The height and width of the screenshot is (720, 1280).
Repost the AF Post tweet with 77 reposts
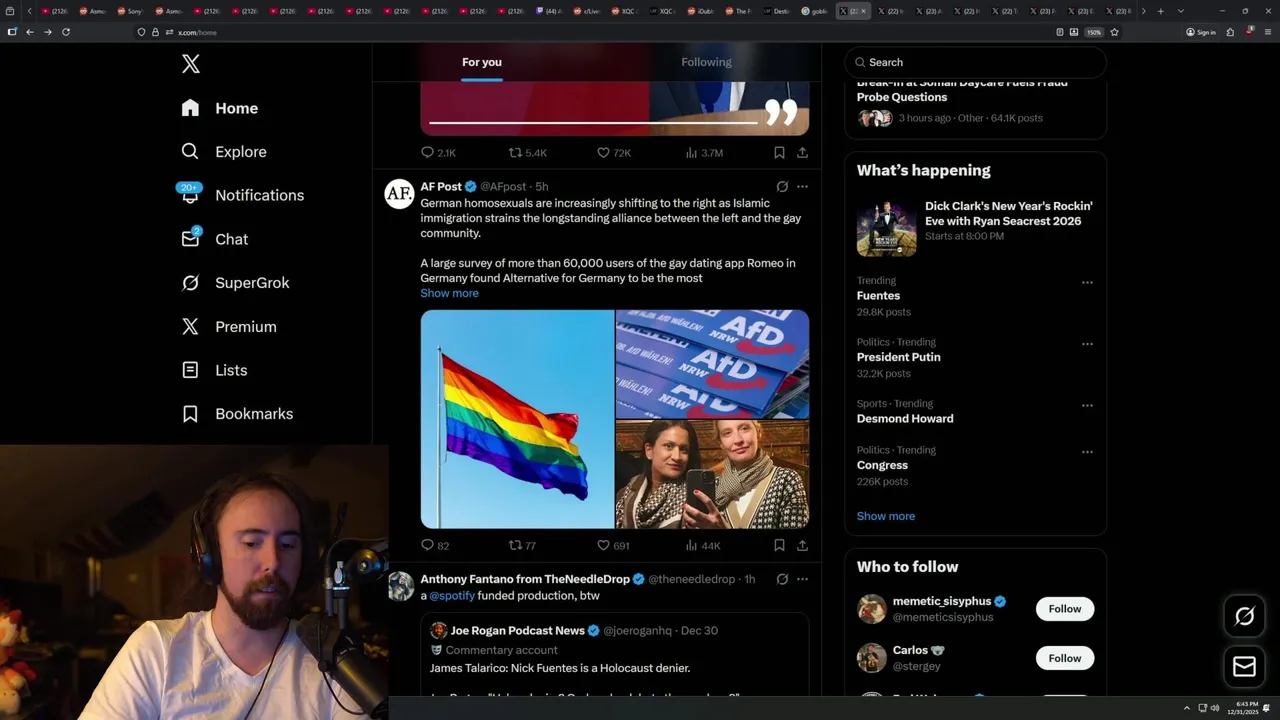(523, 545)
